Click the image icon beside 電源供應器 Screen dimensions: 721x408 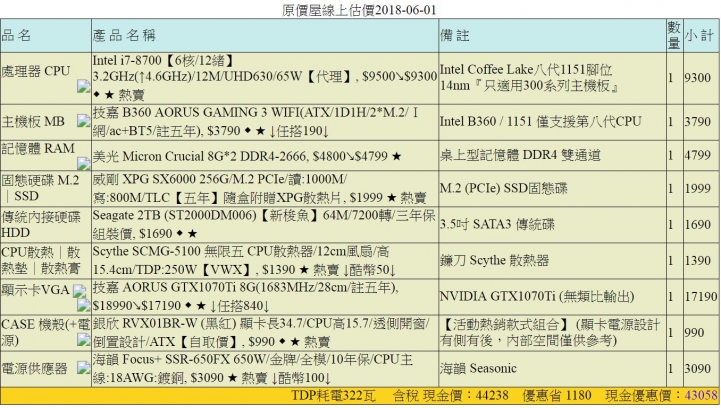tap(83, 368)
